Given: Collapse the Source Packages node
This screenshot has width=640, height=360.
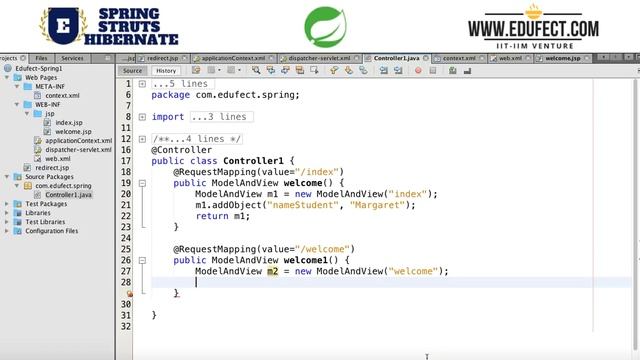Looking at the screenshot, I should 7,176.
